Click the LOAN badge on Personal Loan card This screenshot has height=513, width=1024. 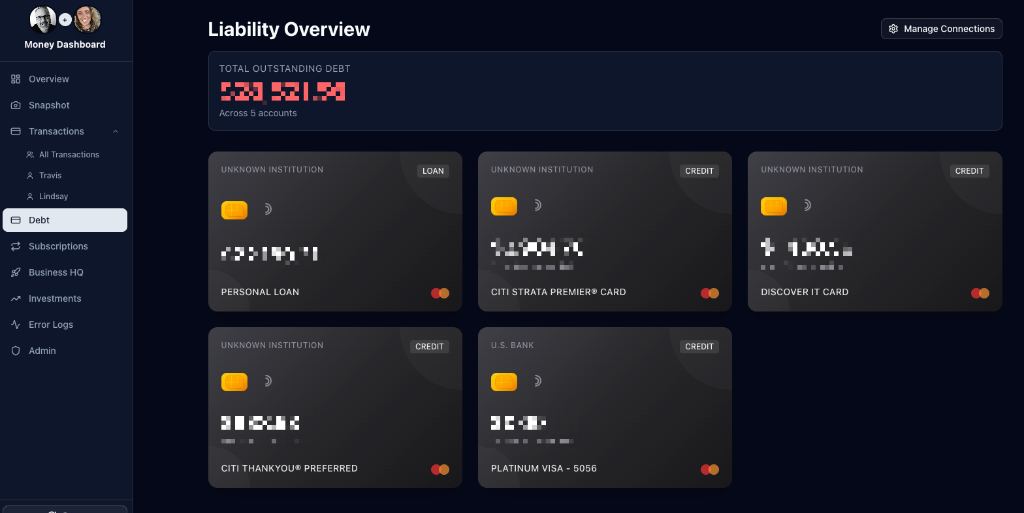click(x=433, y=171)
